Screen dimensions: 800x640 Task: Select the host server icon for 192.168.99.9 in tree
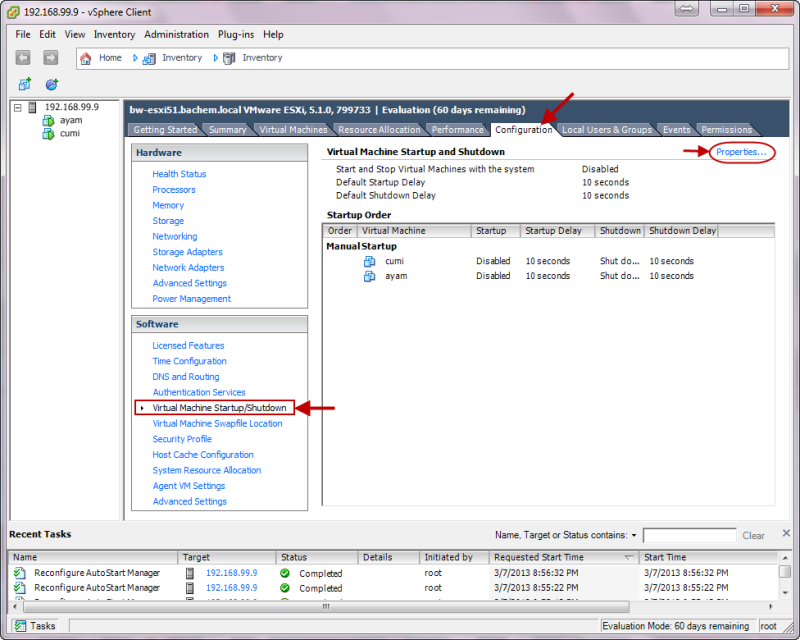tap(33, 107)
